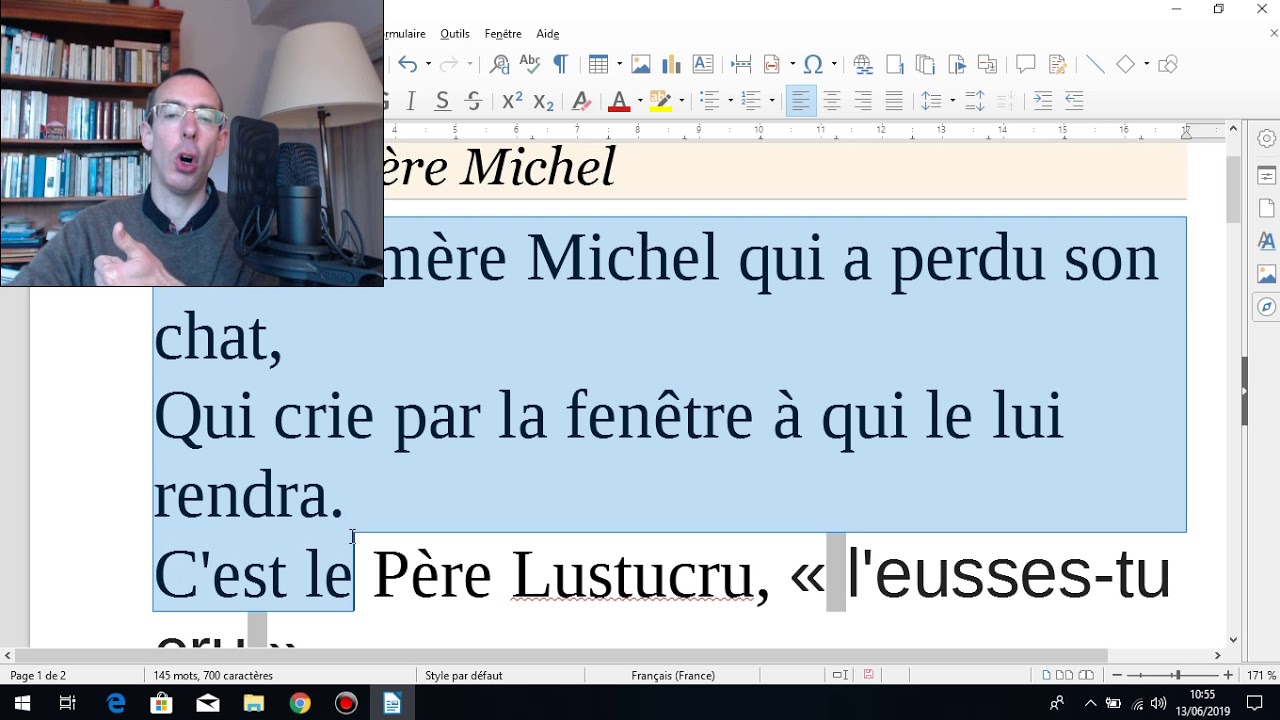Open the Outils menu

[x=455, y=34]
